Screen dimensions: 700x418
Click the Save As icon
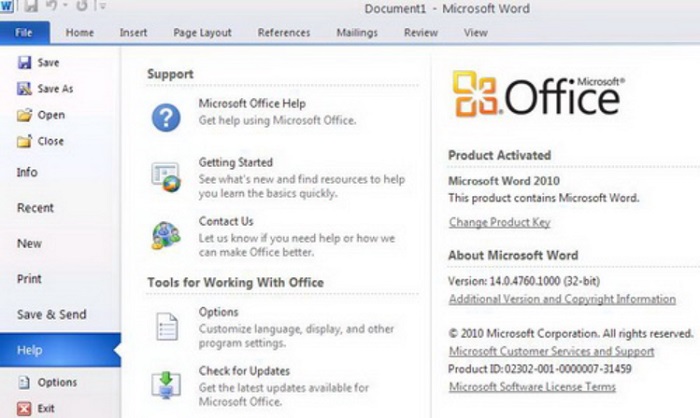coord(24,88)
